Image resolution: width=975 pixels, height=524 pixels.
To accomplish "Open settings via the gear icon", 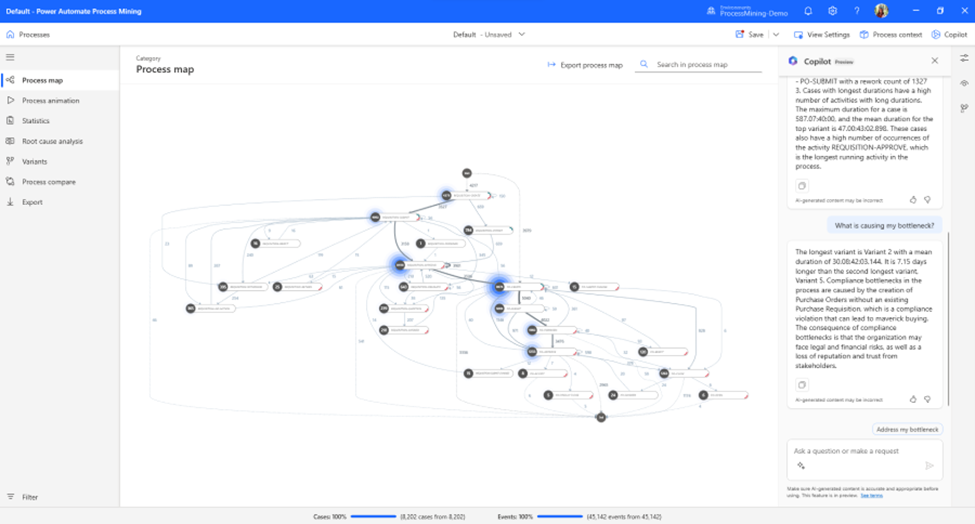I will pos(833,10).
